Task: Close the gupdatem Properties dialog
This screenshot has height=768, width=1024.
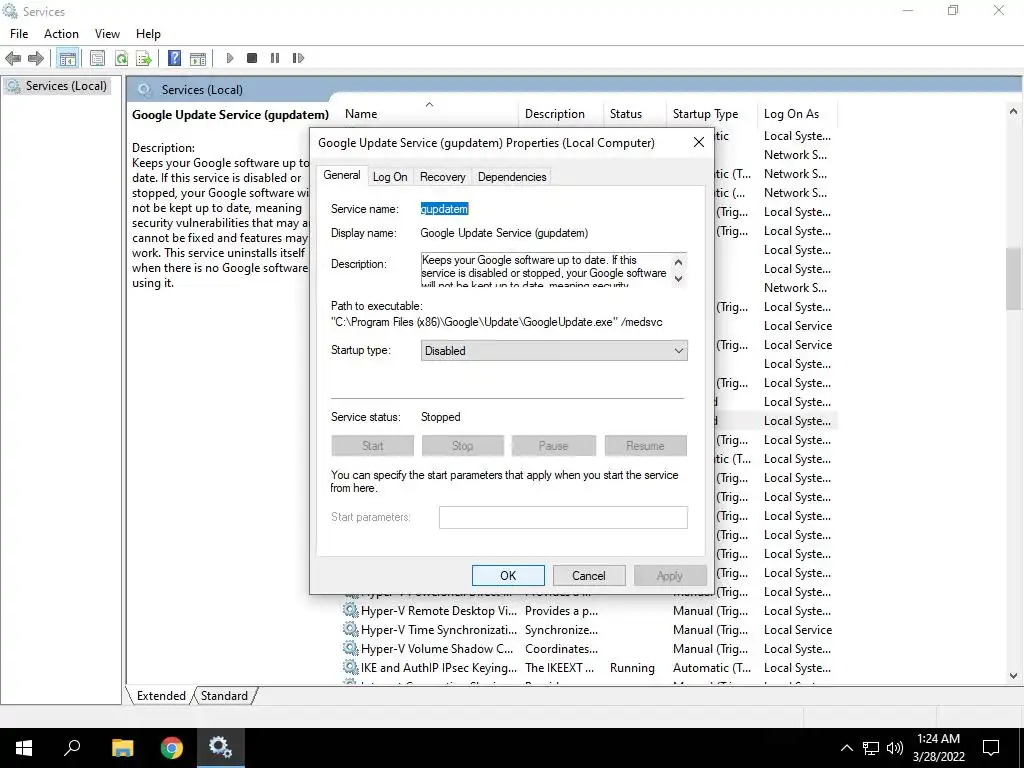Action: [x=698, y=142]
